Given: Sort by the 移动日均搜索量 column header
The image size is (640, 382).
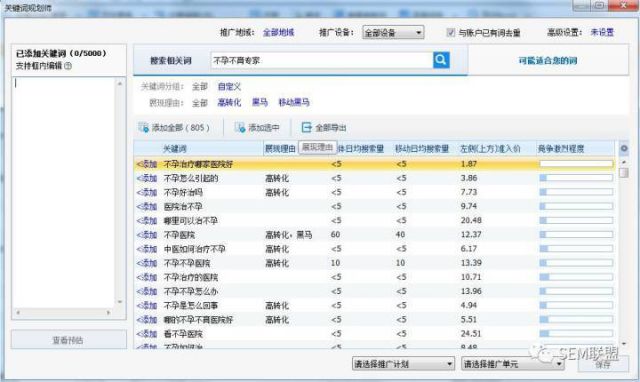Looking at the screenshot, I should [422, 149].
